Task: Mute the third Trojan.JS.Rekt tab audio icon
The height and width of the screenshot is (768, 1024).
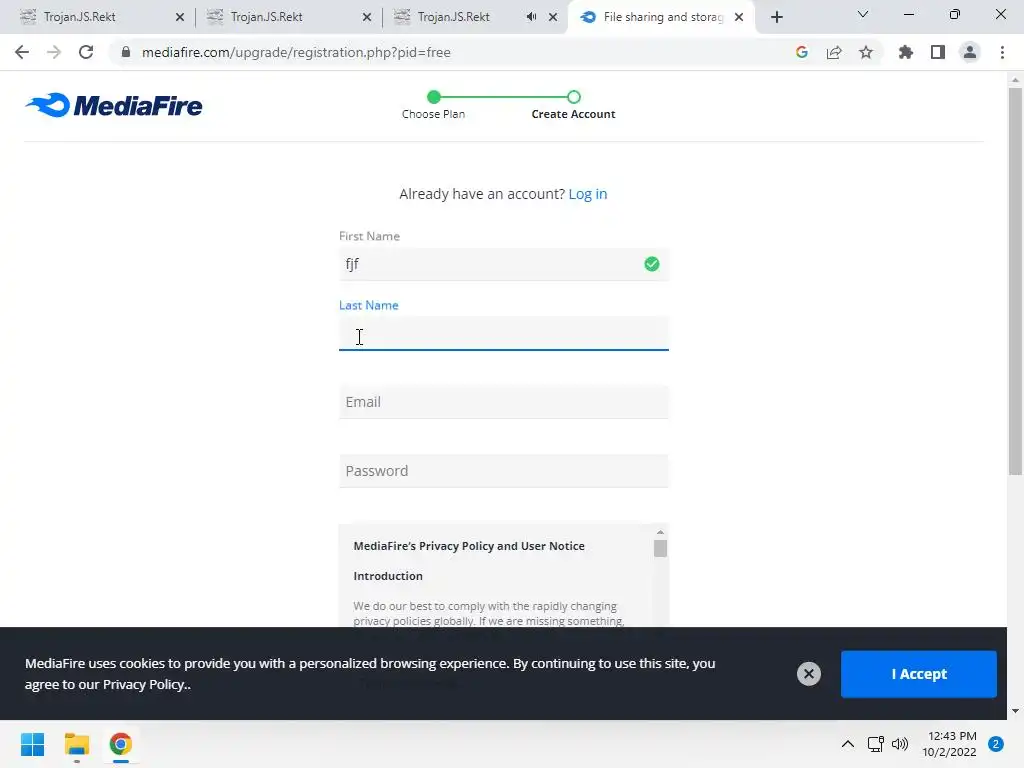Action: [532, 17]
